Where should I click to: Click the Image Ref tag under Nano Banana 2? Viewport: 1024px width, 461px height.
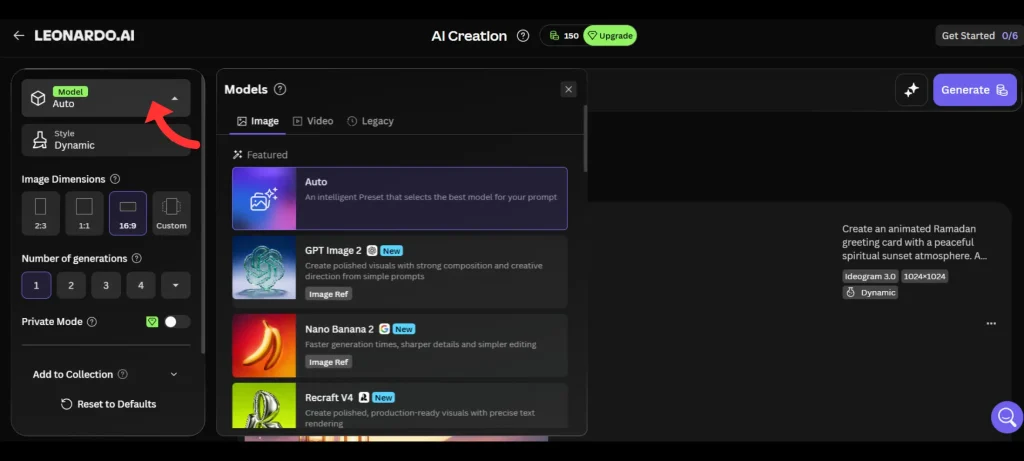point(328,362)
